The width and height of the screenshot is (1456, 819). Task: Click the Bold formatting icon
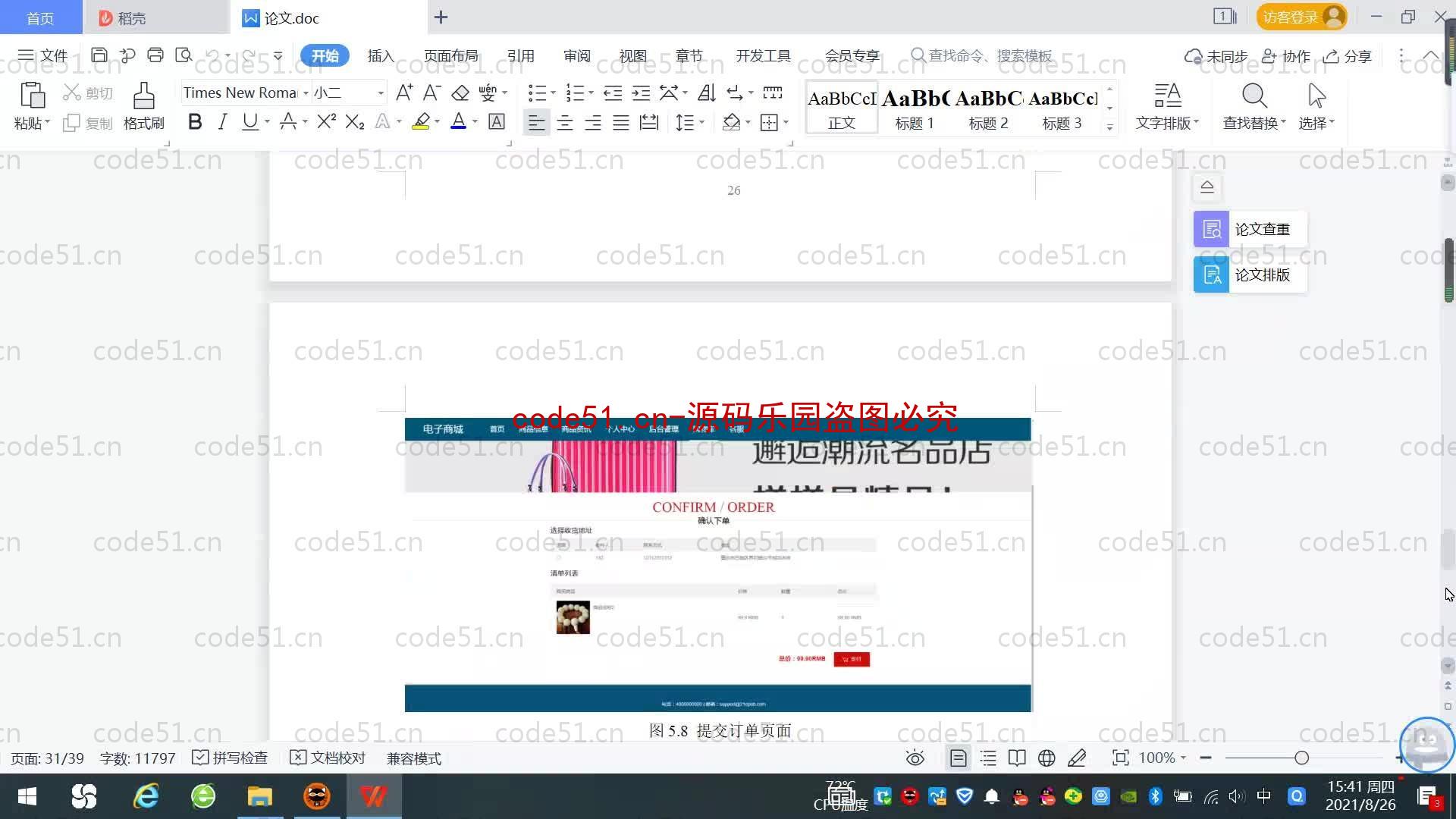tap(194, 122)
